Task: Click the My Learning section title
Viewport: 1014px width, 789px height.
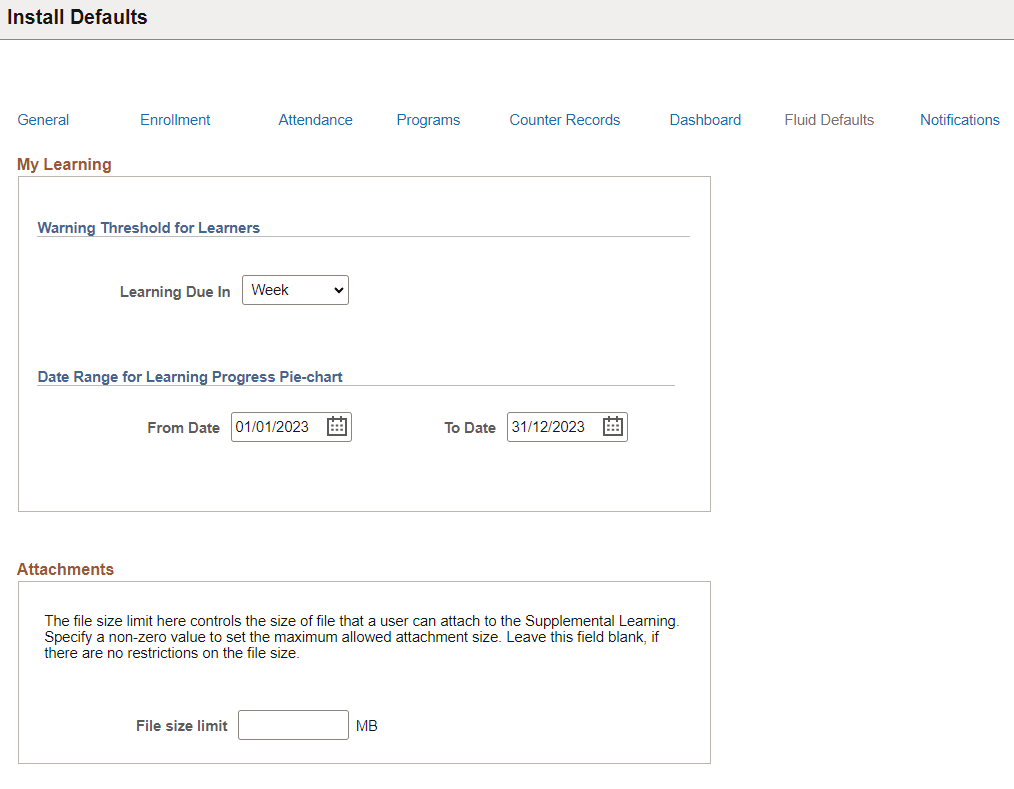Action: (64, 164)
